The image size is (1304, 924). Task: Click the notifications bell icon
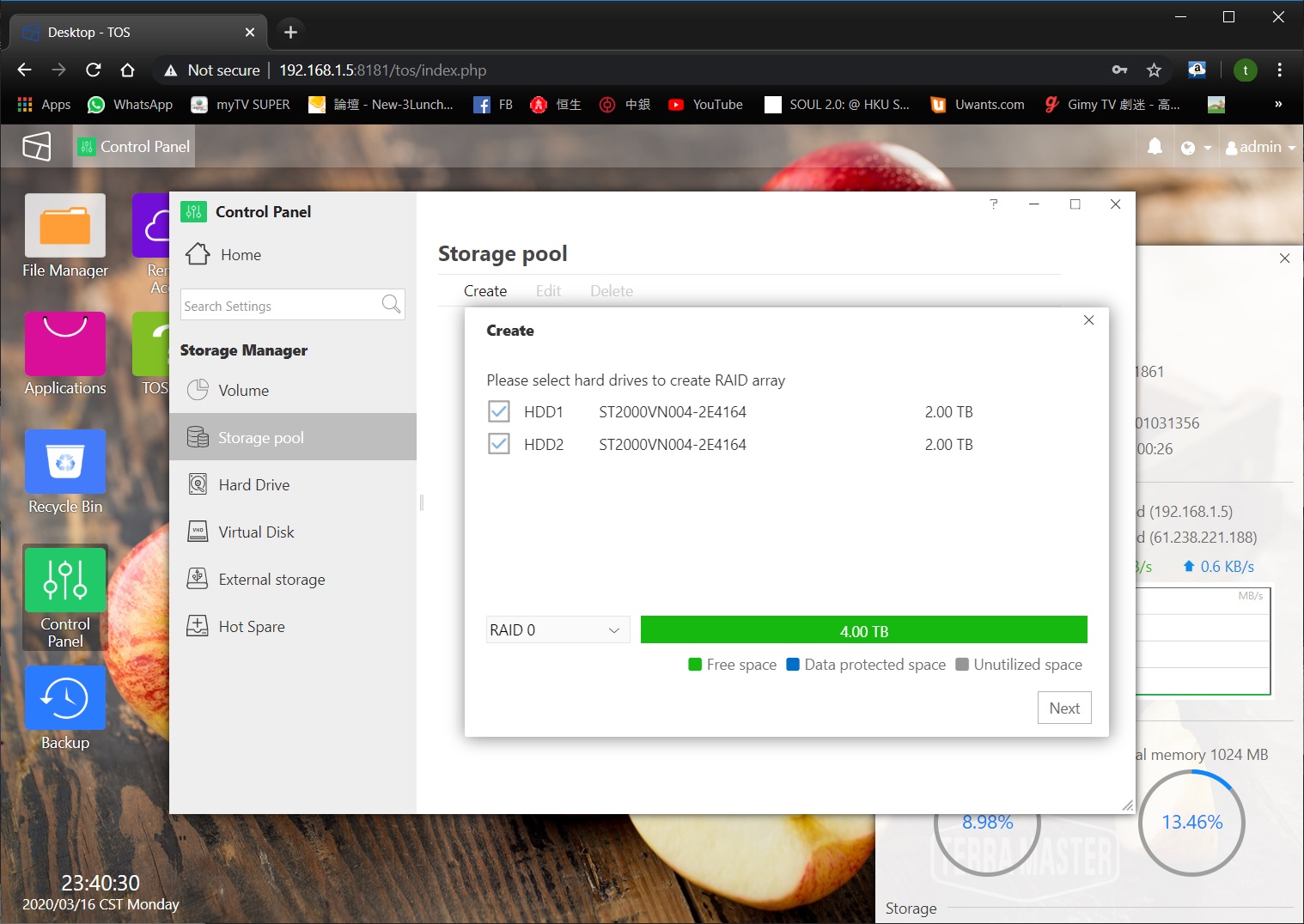click(x=1155, y=147)
